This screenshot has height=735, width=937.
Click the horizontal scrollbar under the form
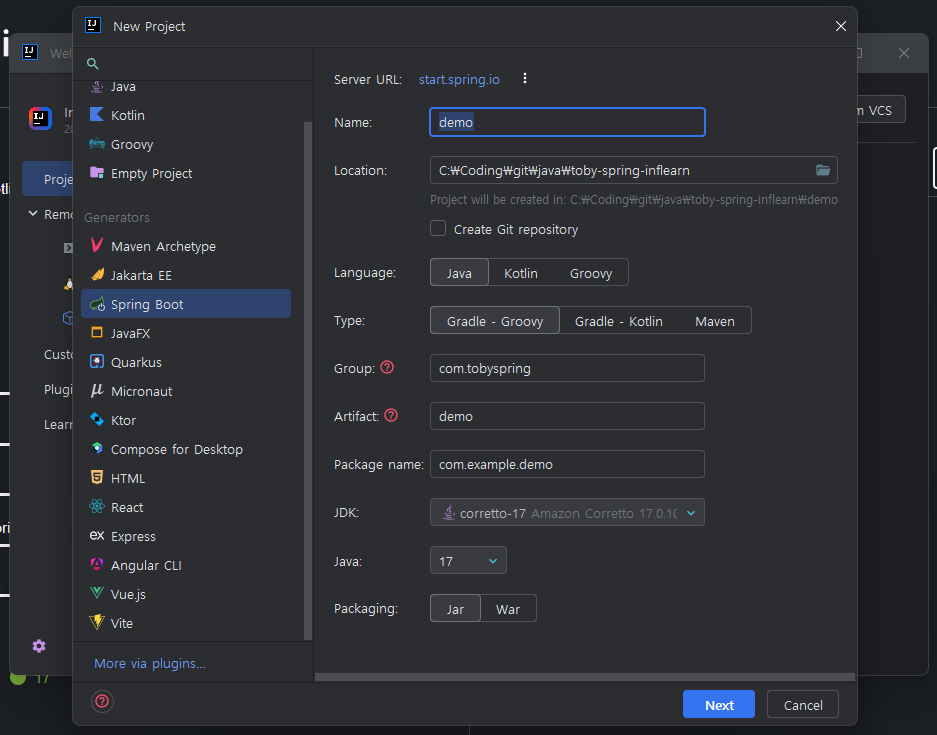point(584,677)
